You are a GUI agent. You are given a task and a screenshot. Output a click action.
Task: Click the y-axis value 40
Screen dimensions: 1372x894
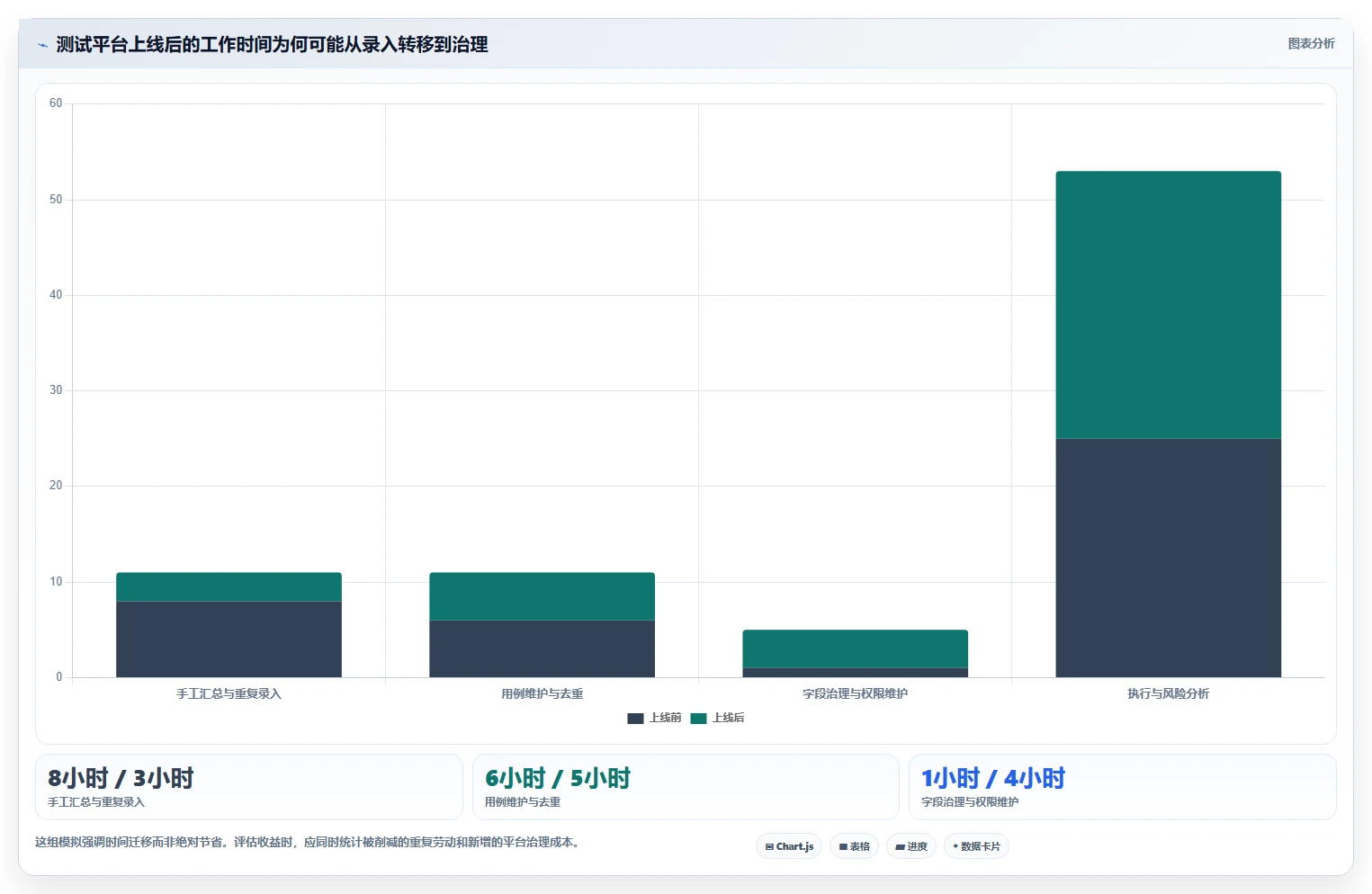pos(56,295)
